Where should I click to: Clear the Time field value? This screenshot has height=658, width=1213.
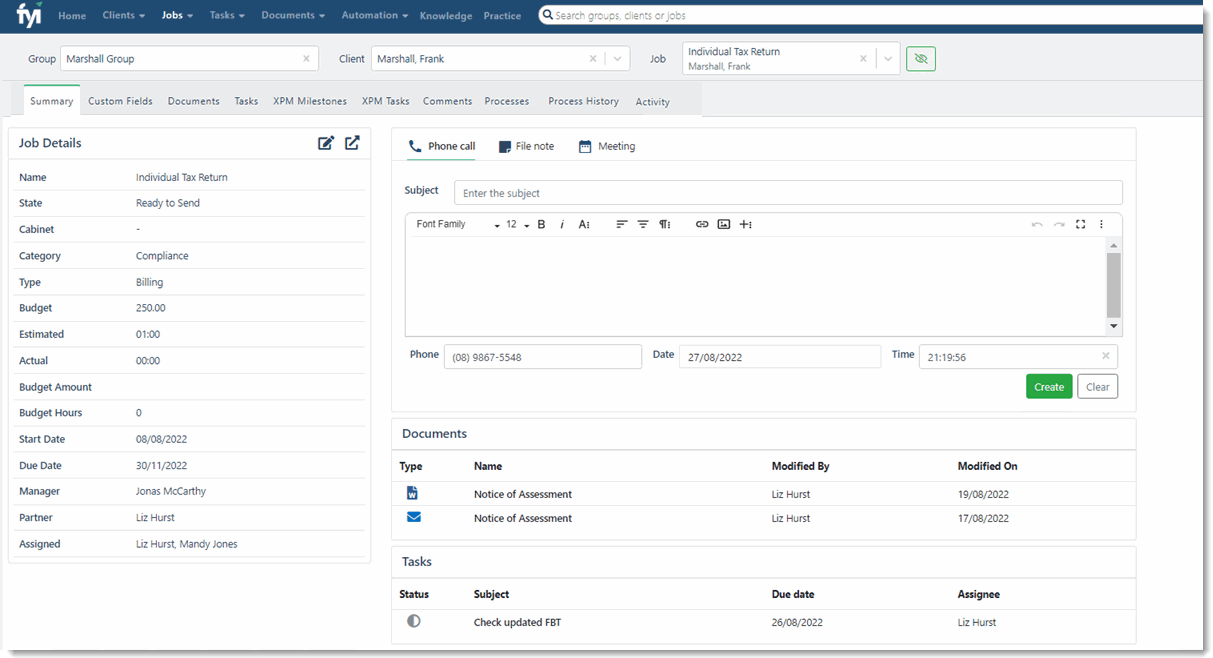[1106, 356]
